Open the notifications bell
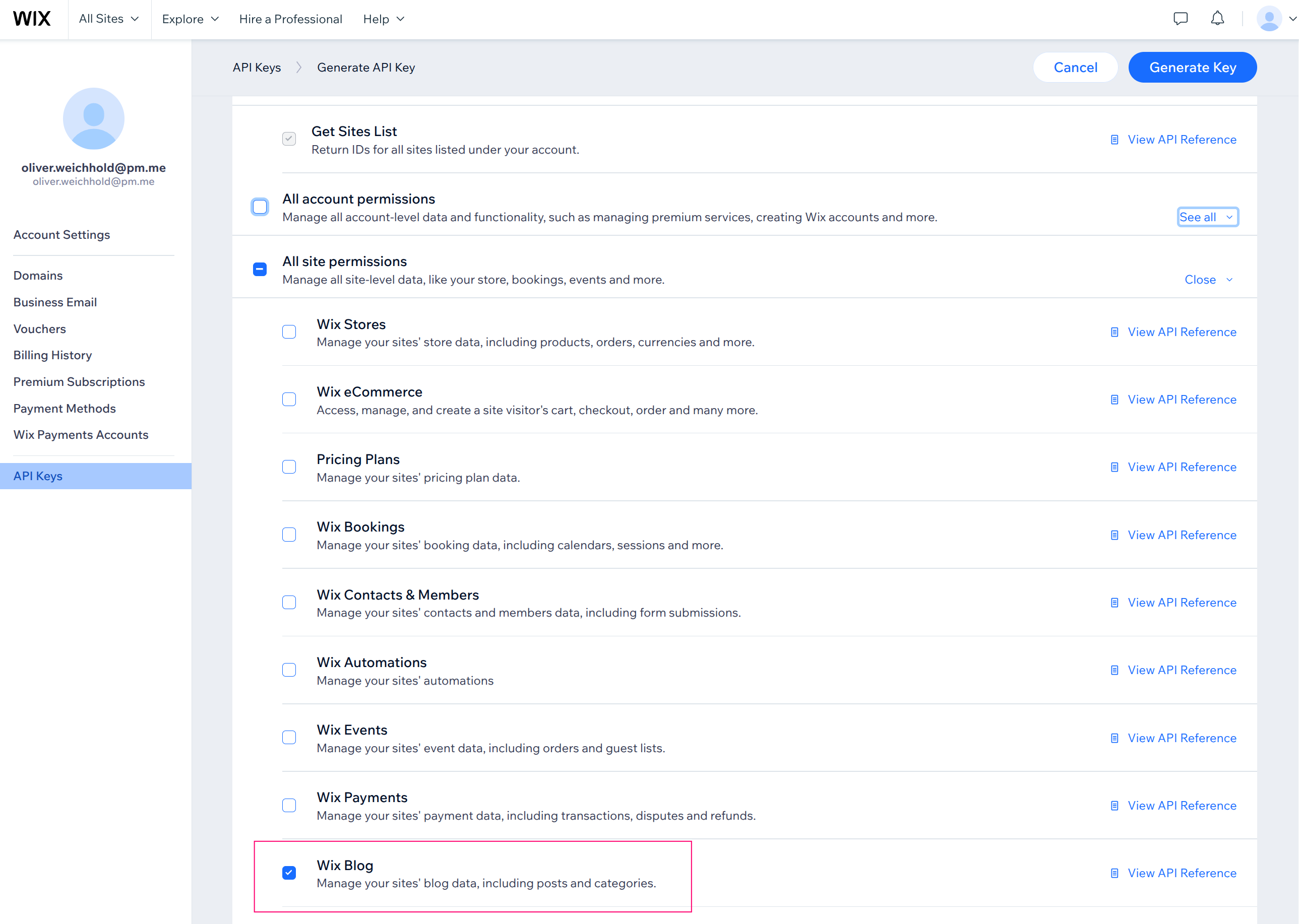The height and width of the screenshot is (924, 1299). (x=1217, y=19)
